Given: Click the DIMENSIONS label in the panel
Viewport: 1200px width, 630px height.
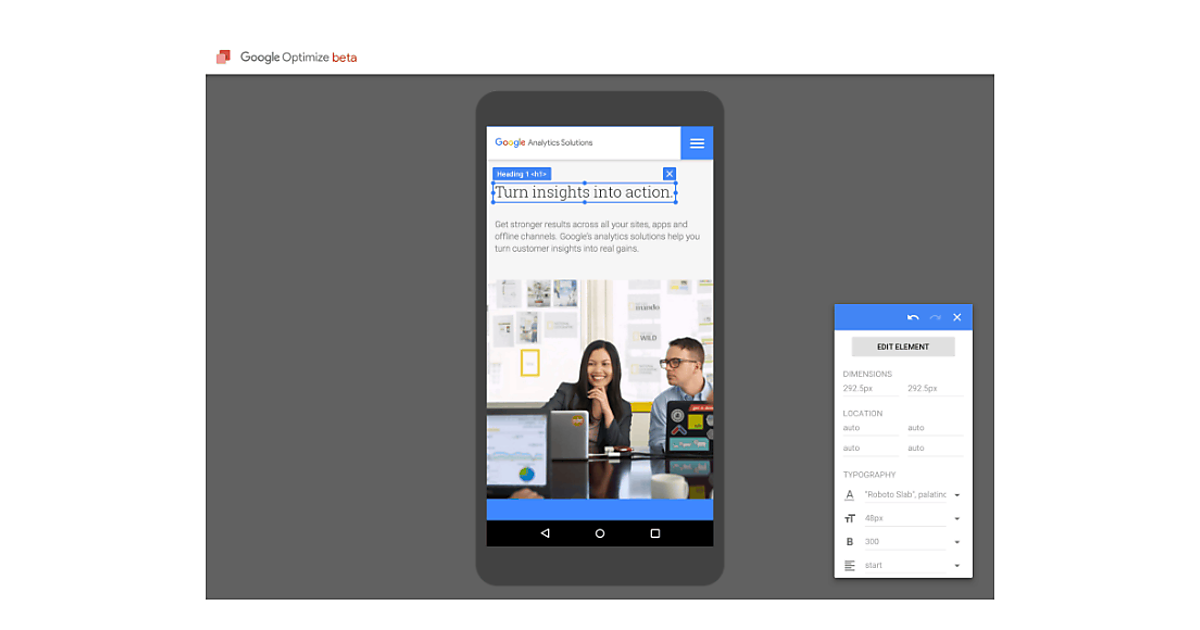Looking at the screenshot, I should point(867,374).
